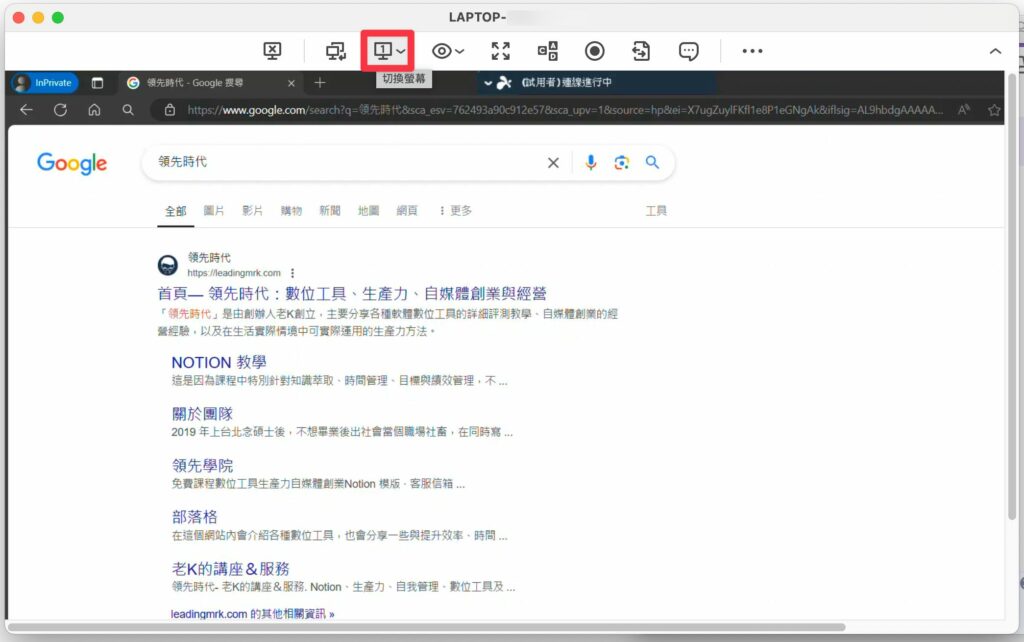Screen dimensions: 1024x642
Task: Reload the page with refresh icon
Action: 60,110
